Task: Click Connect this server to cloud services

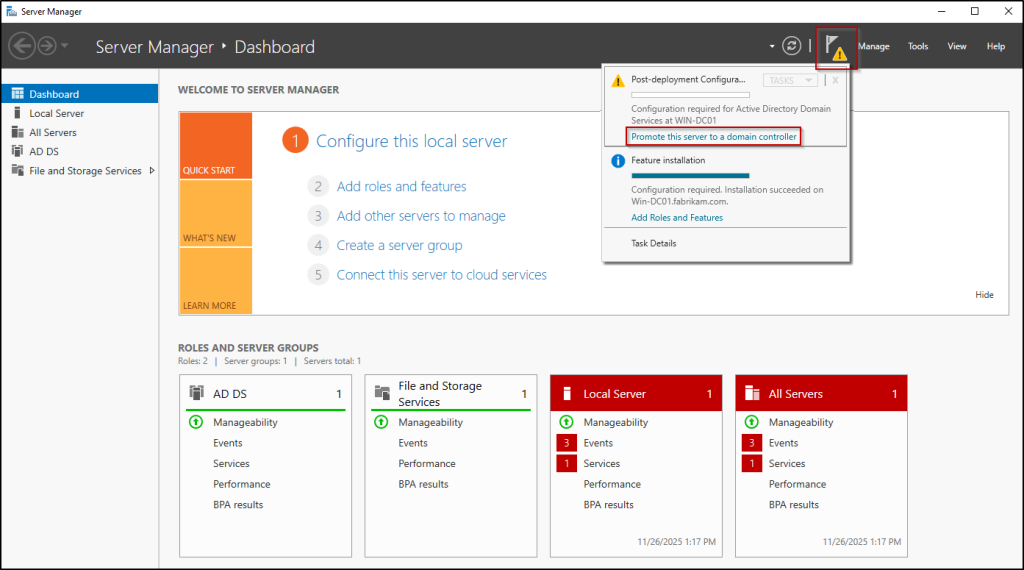Action: coord(441,275)
